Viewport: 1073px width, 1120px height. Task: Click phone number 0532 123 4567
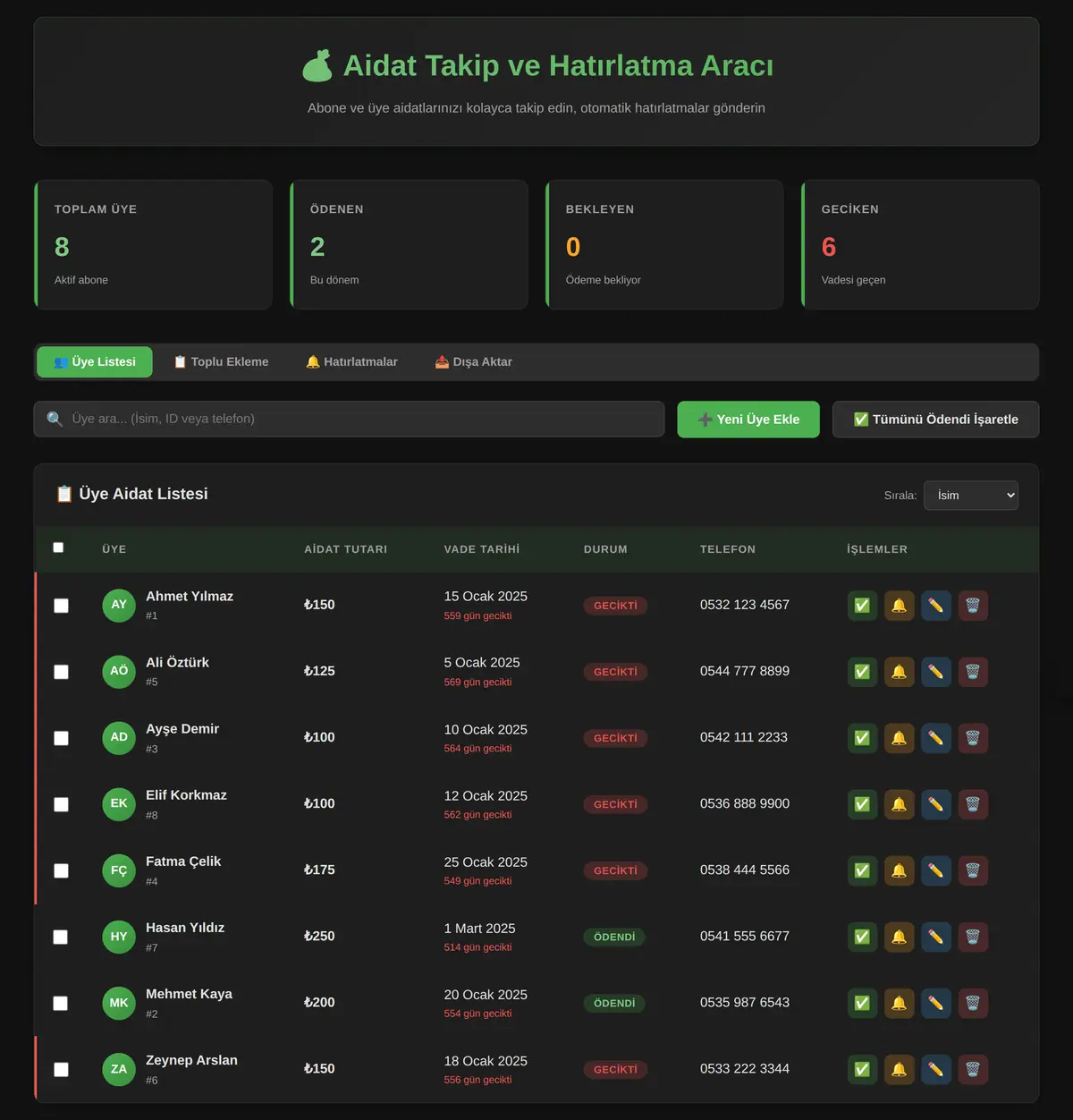coord(745,605)
